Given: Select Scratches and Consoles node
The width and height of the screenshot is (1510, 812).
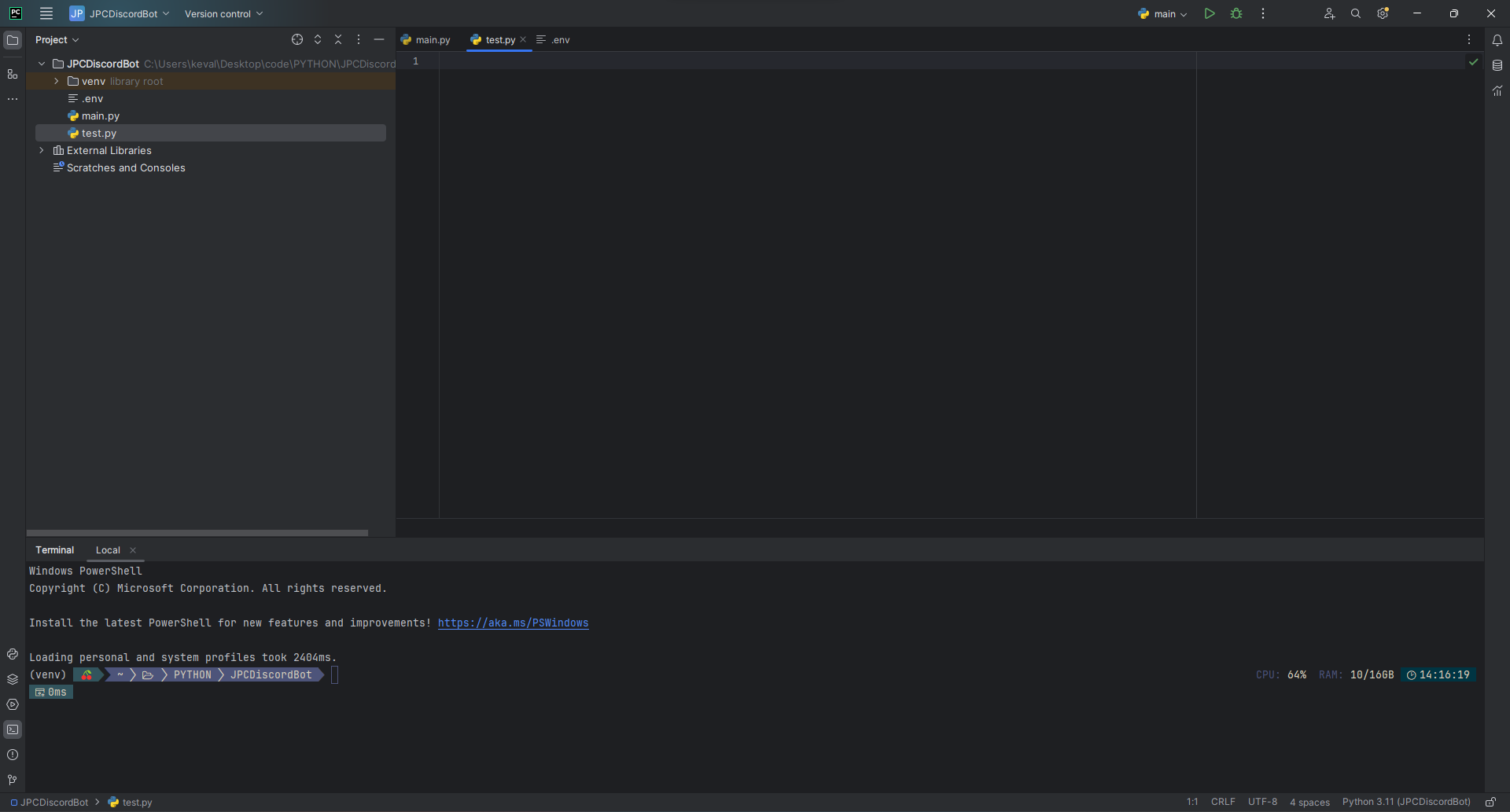Looking at the screenshot, I should pyautogui.click(x=211, y=167).
